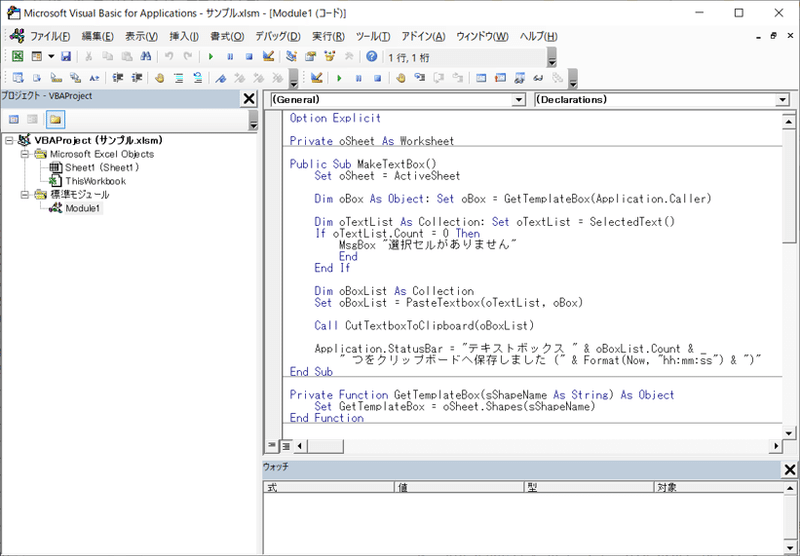Click the 型 column header in watch list
The height and width of the screenshot is (556, 800).
589,488
